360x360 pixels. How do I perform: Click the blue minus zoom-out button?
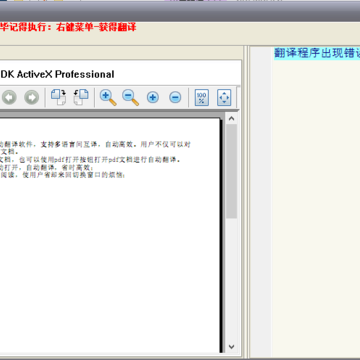pyautogui.click(x=175, y=98)
